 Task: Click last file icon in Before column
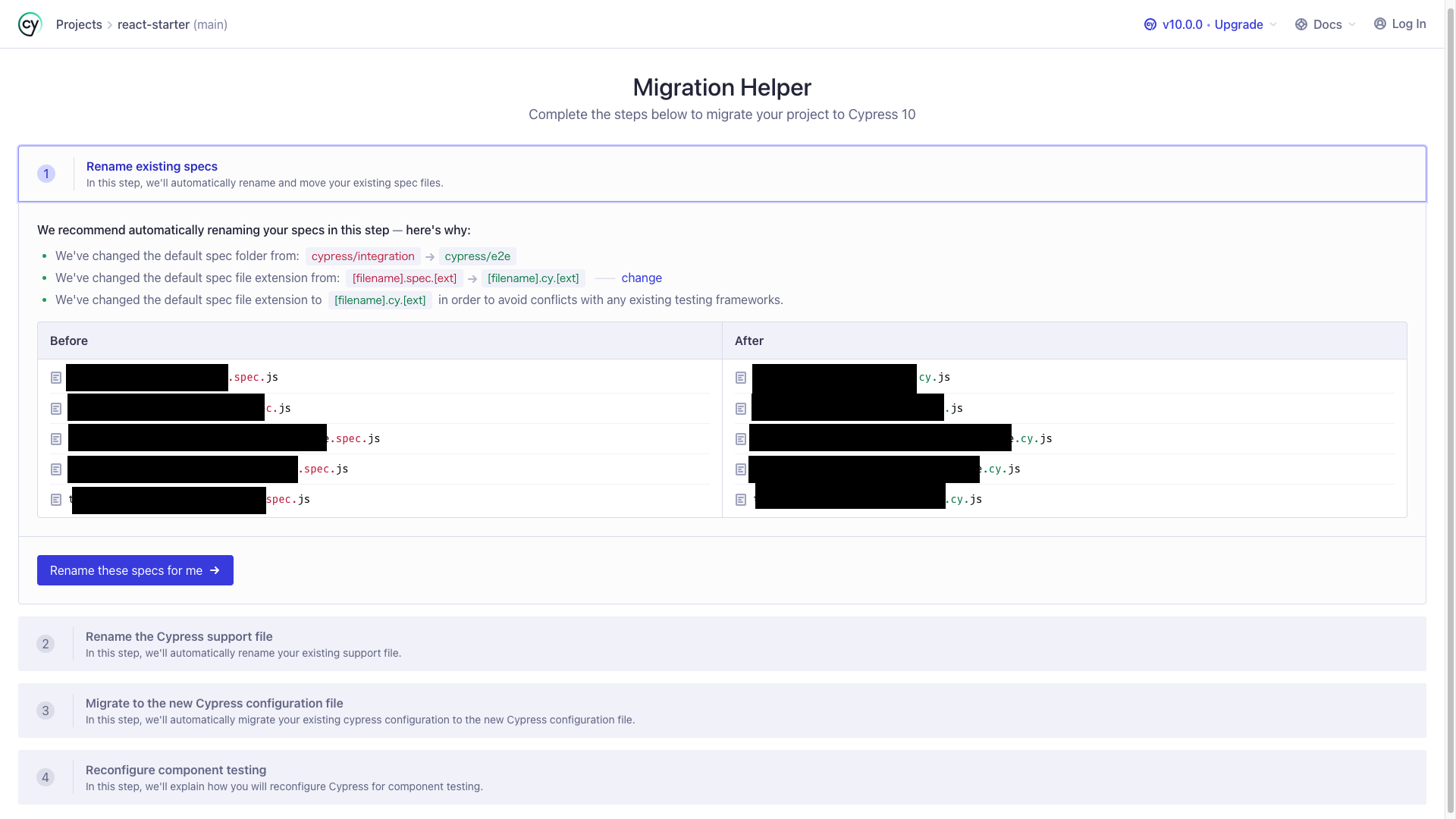56,500
